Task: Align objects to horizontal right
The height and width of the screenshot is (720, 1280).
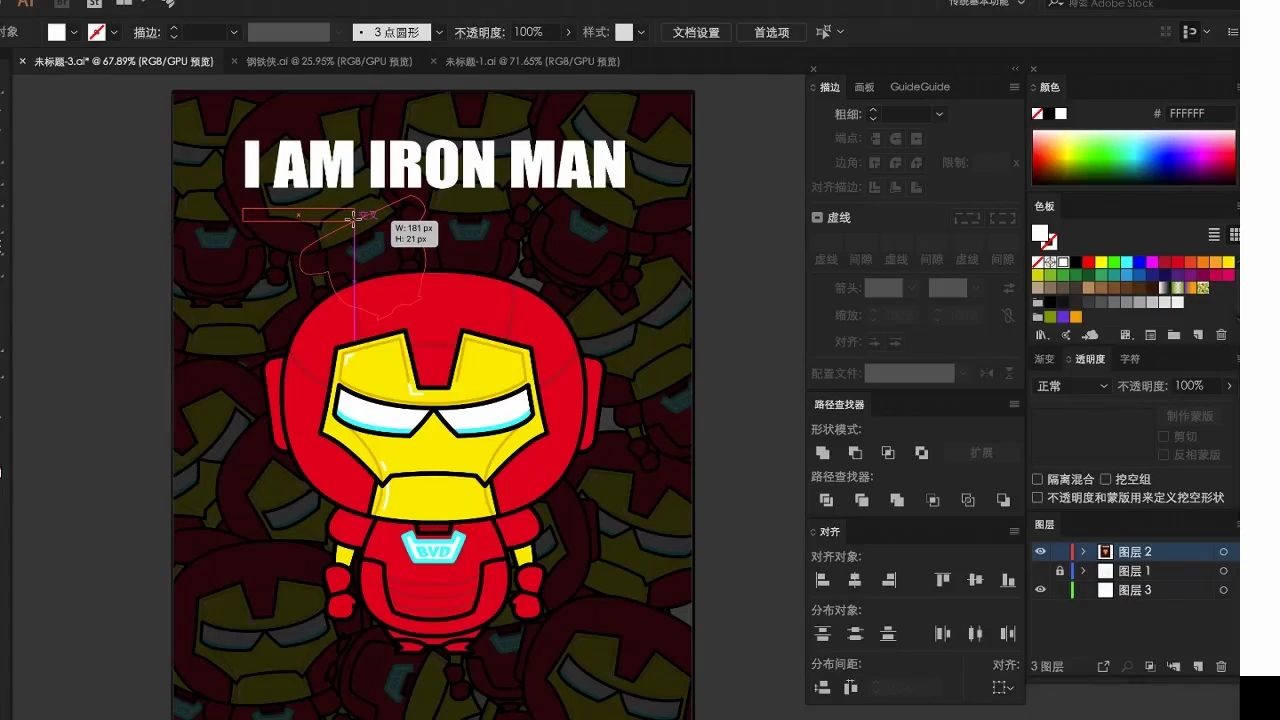Action: (888, 580)
